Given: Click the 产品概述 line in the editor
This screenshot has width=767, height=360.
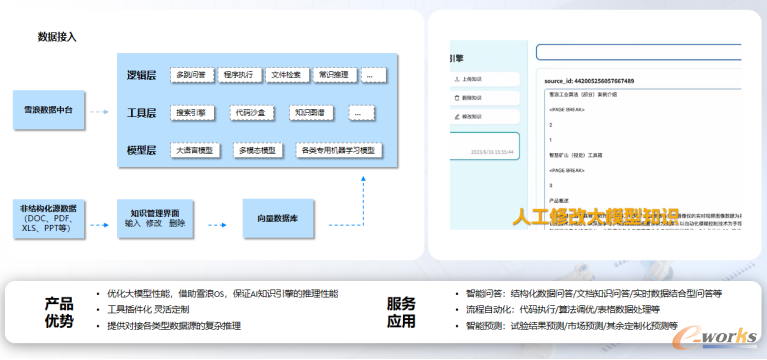Looking at the screenshot, I should pyautogui.click(x=559, y=201).
